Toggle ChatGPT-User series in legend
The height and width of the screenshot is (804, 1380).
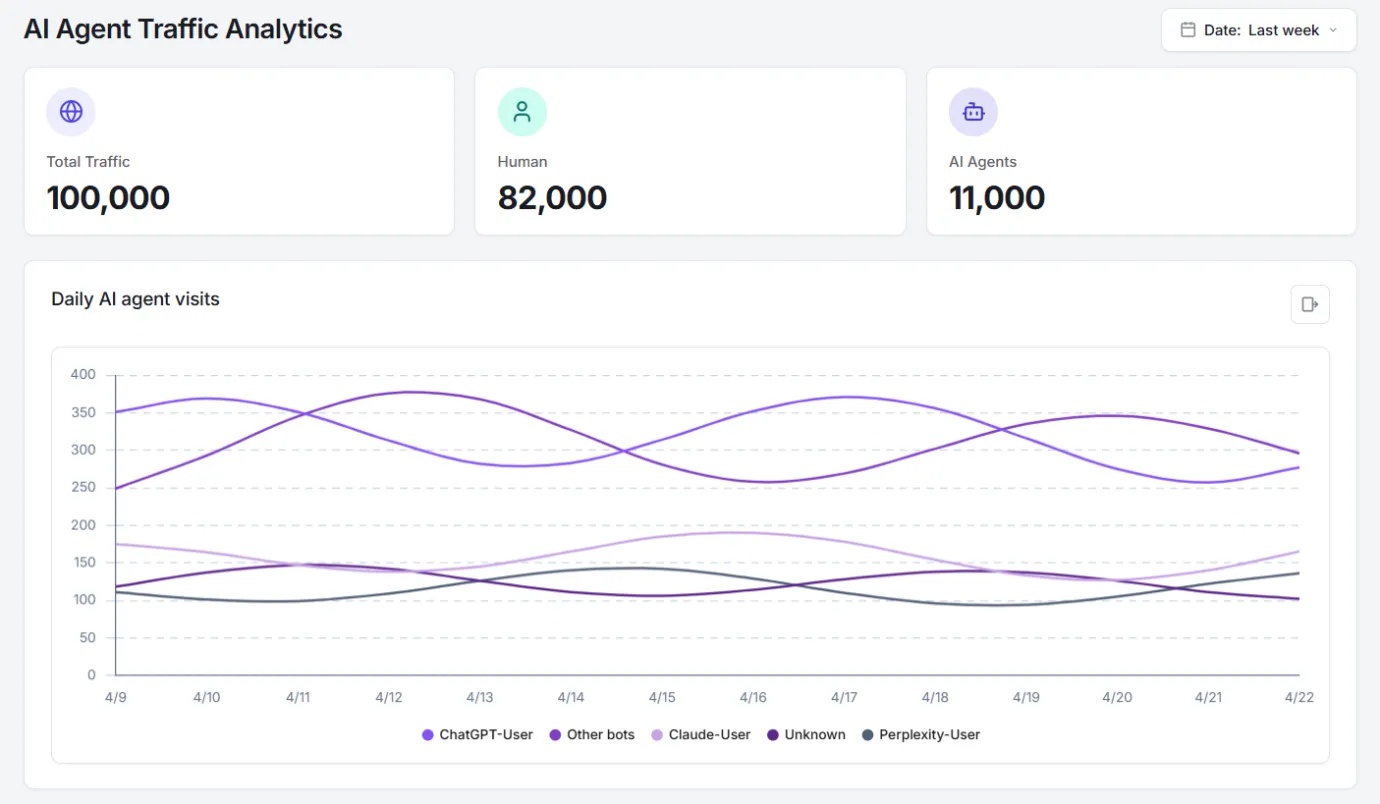[x=478, y=735]
